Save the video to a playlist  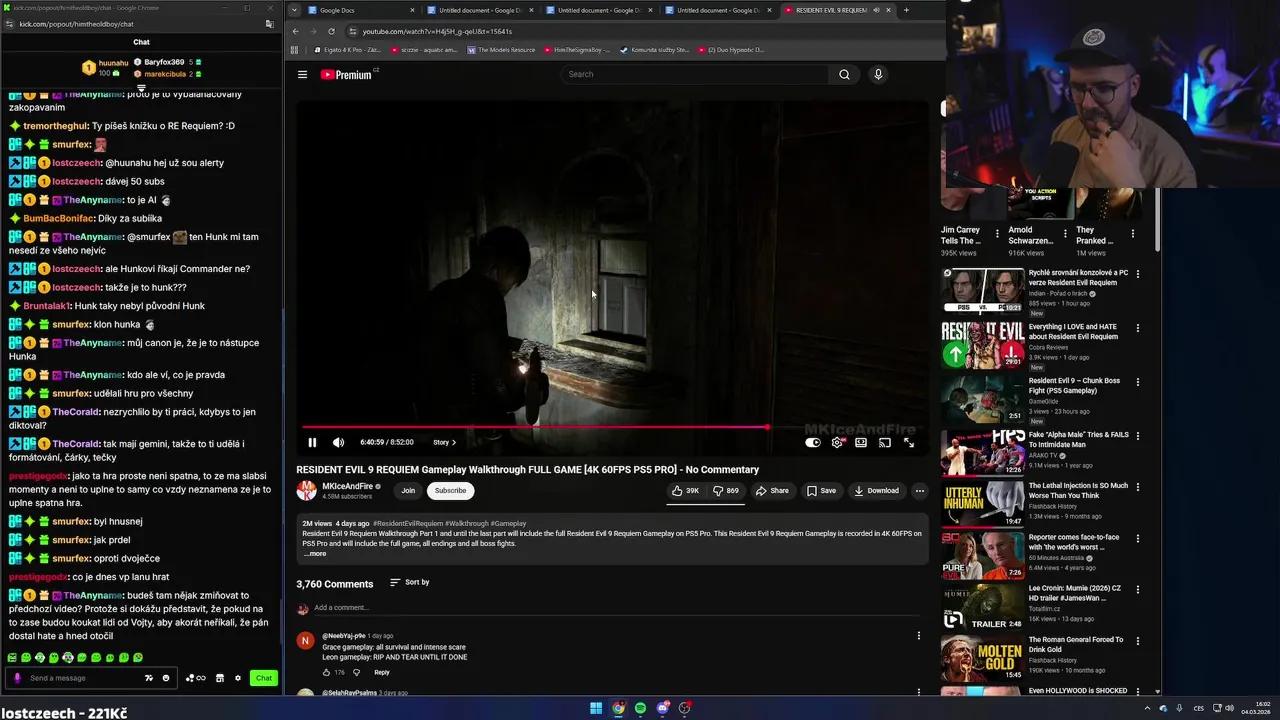click(x=821, y=490)
